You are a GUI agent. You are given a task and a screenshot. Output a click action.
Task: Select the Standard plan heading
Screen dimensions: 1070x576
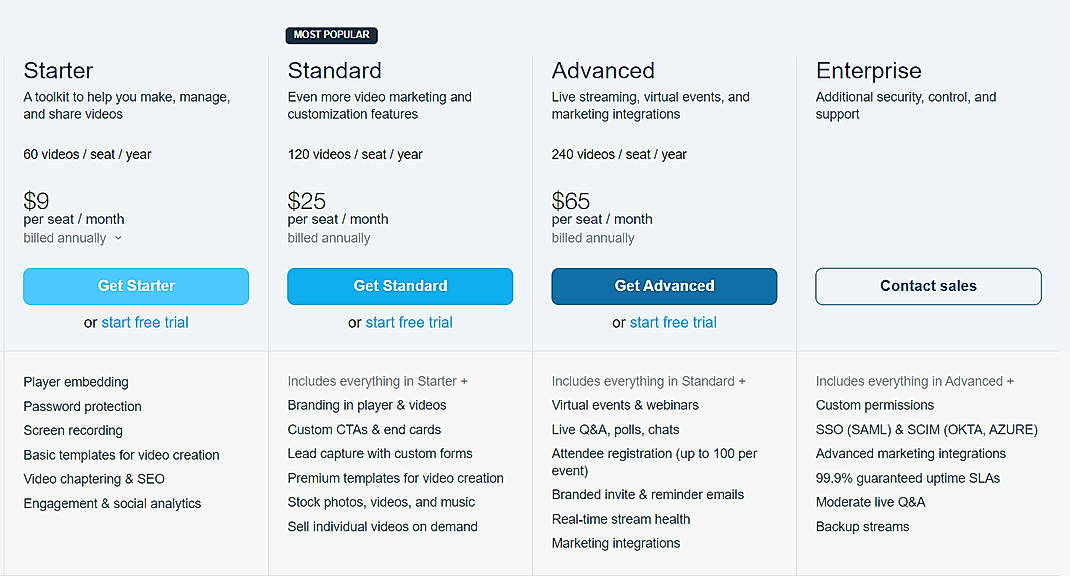click(334, 71)
